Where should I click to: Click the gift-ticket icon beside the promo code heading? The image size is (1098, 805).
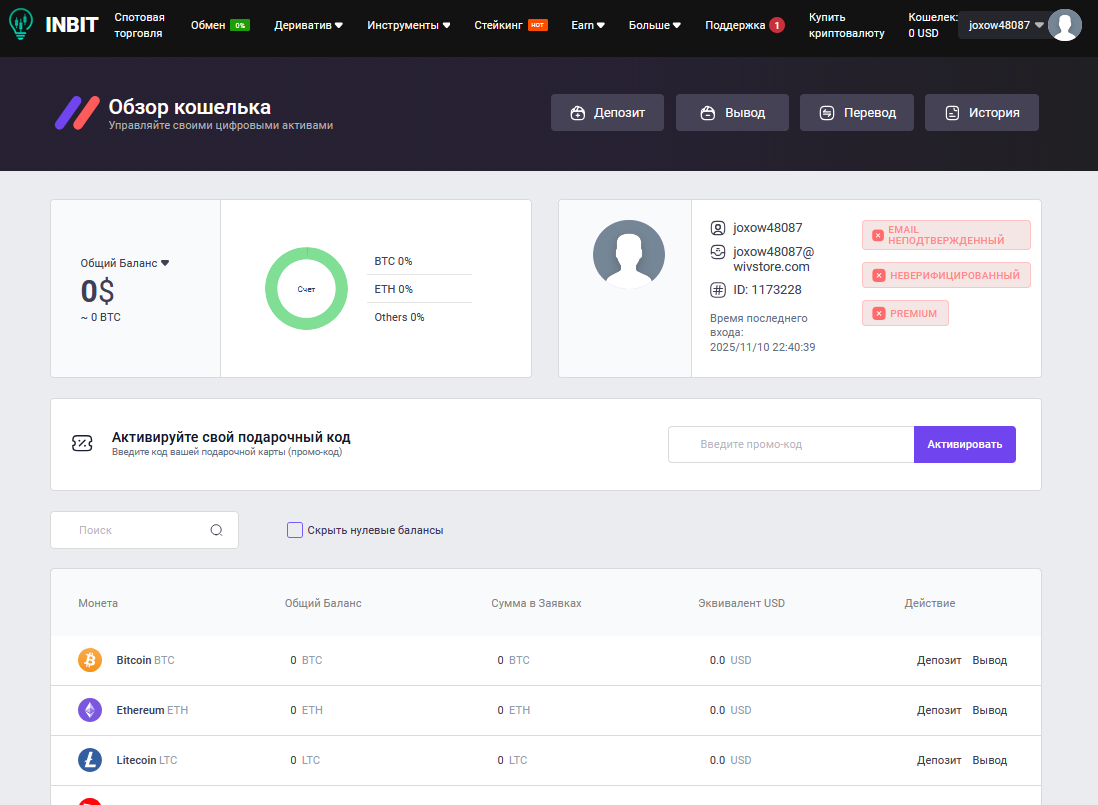click(x=83, y=443)
